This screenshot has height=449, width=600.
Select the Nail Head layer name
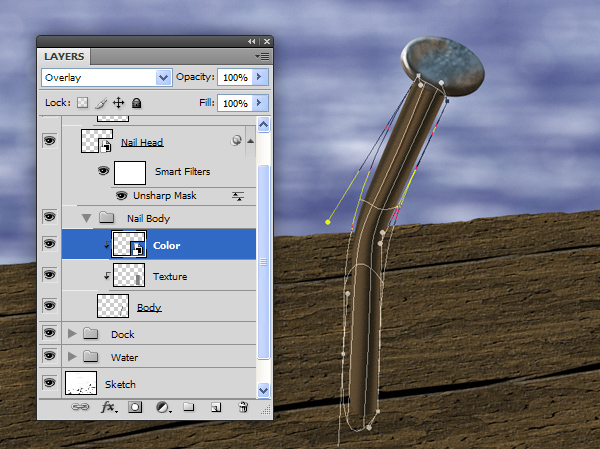click(x=142, y=142)
